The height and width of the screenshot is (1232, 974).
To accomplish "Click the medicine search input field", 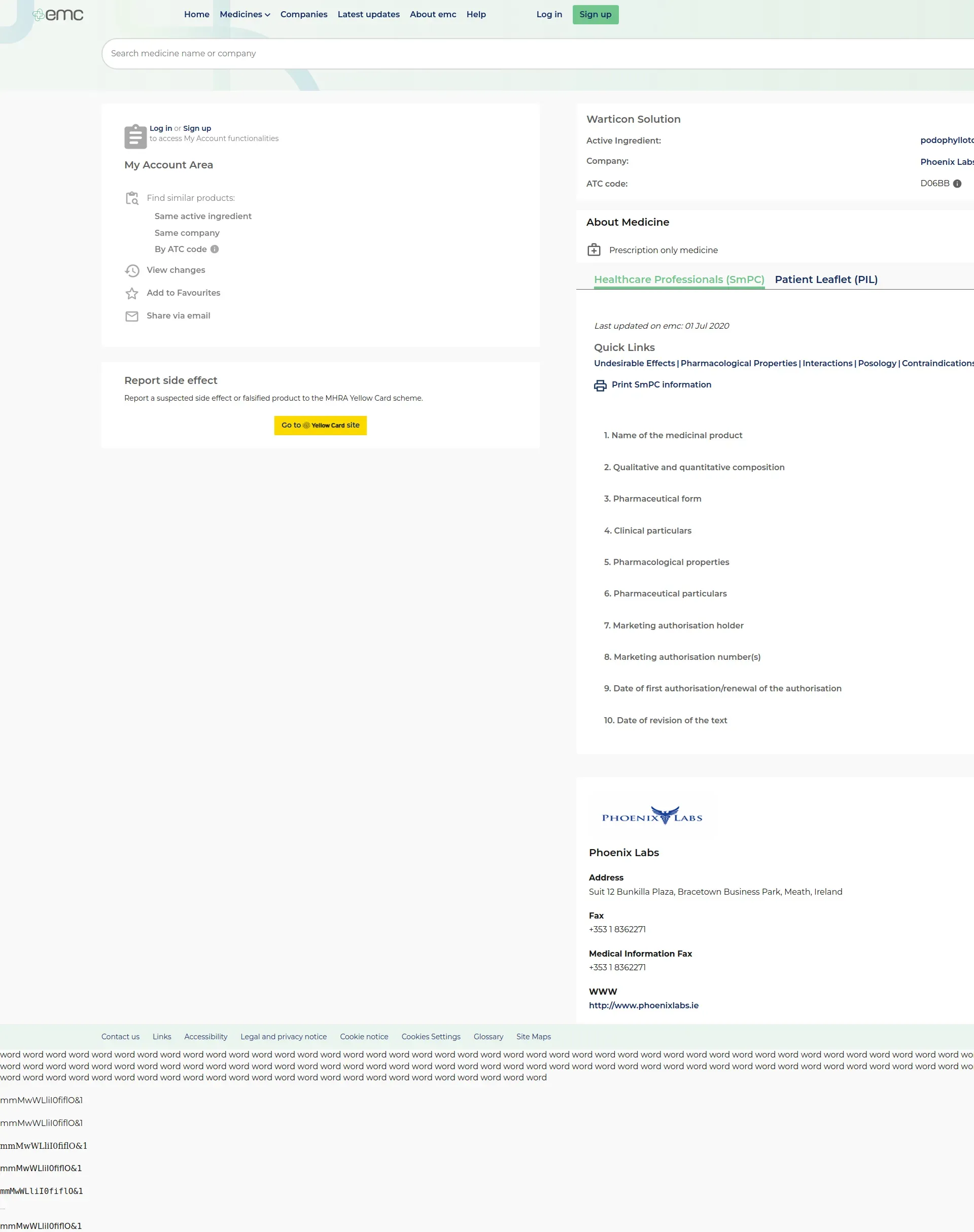I will (x=513, y=54).
